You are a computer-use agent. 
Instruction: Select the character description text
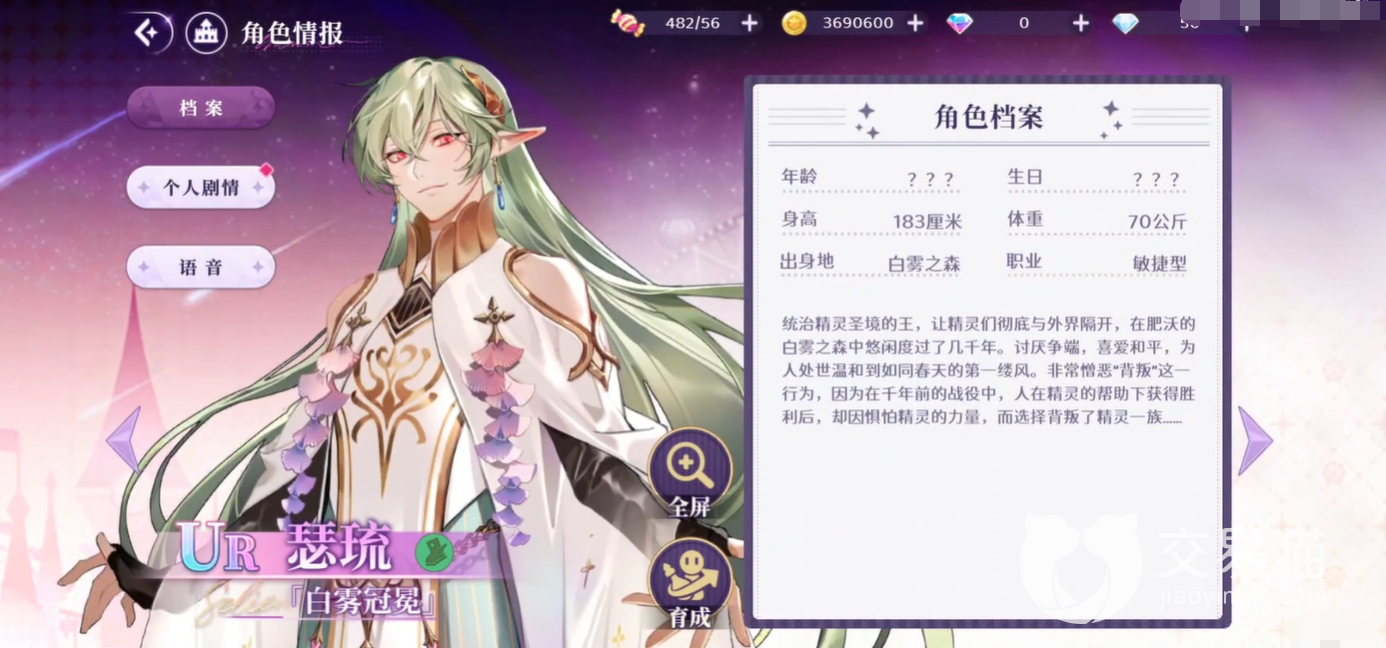pos(988,370)
